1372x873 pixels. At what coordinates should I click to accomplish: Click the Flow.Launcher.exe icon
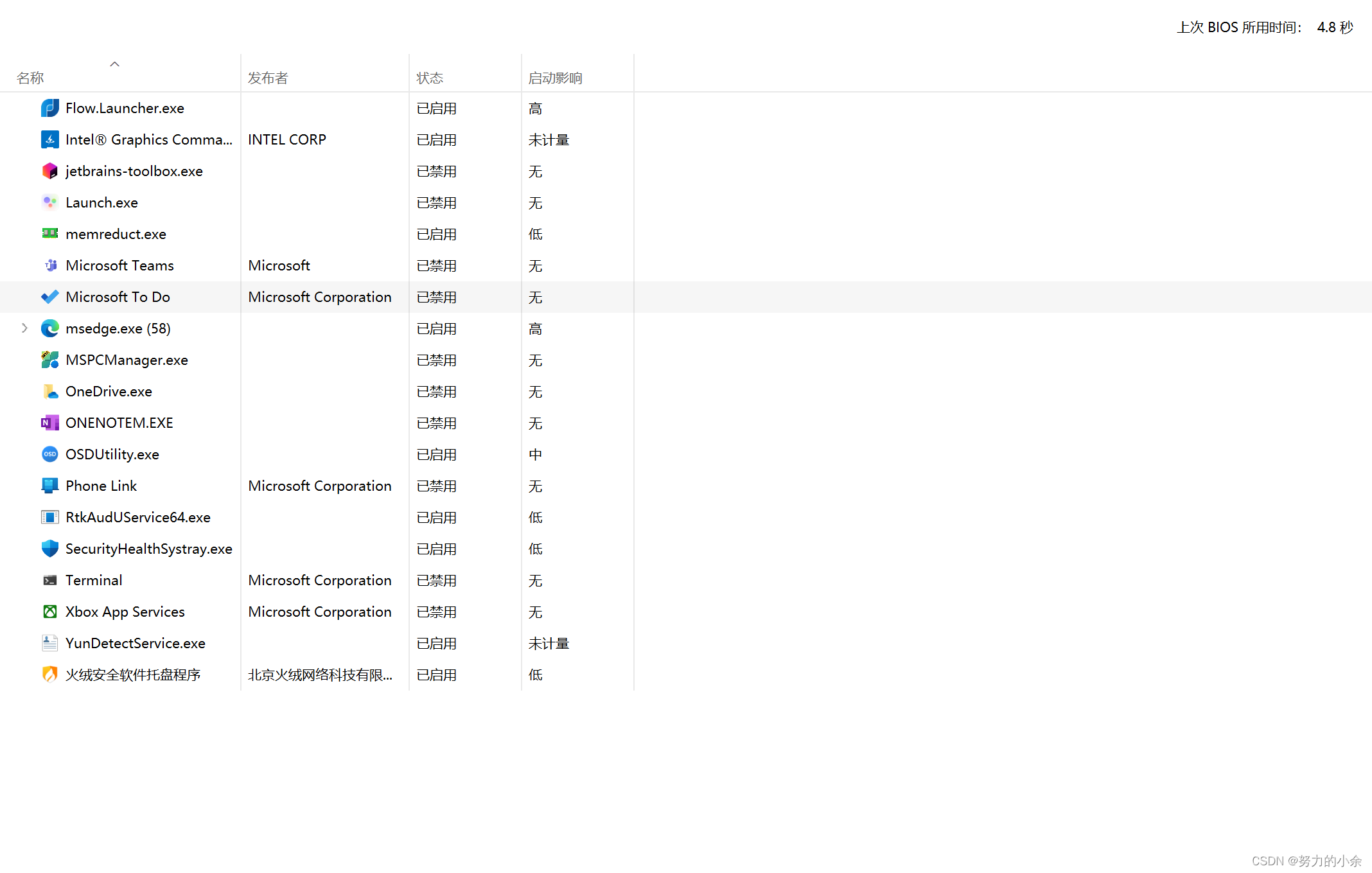pos(49,108)
